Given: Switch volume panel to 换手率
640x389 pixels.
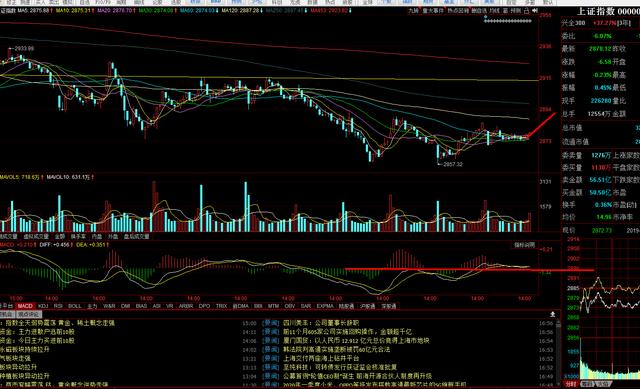Looking at the screenshot, I should pos(78,236).
